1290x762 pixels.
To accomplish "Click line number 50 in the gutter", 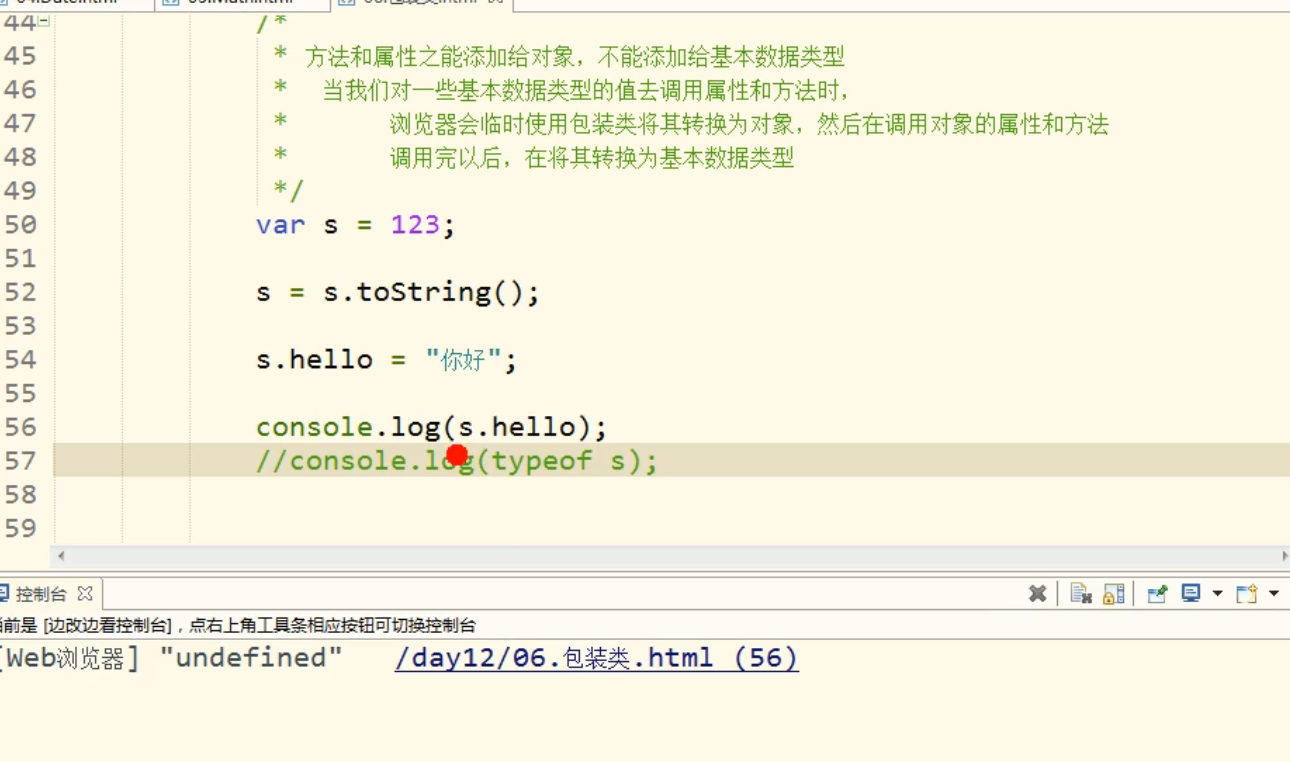I will tap(20, 224).
